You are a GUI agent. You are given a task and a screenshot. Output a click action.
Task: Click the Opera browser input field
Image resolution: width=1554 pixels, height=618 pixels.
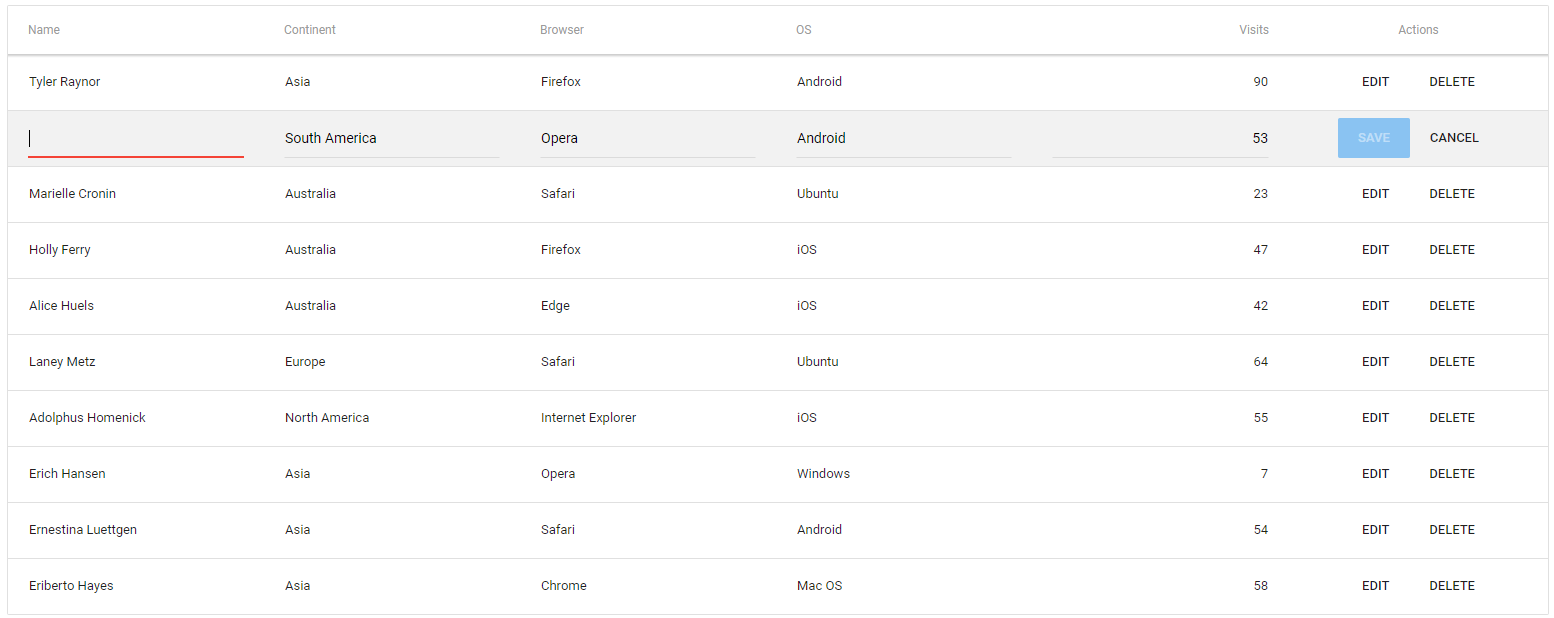coord(647,139)
